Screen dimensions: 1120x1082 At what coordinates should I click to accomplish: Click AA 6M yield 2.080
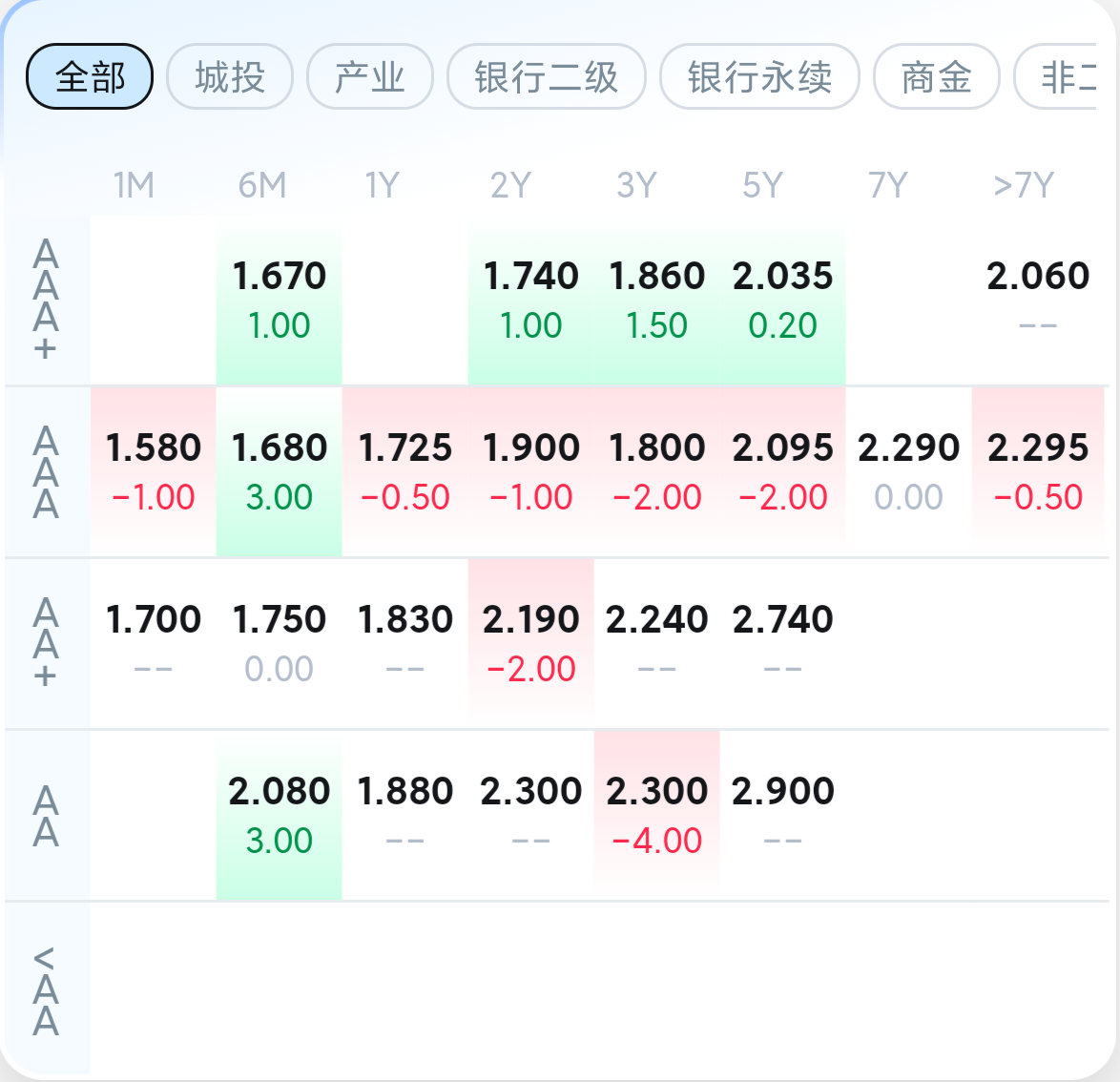coord(280,816)
